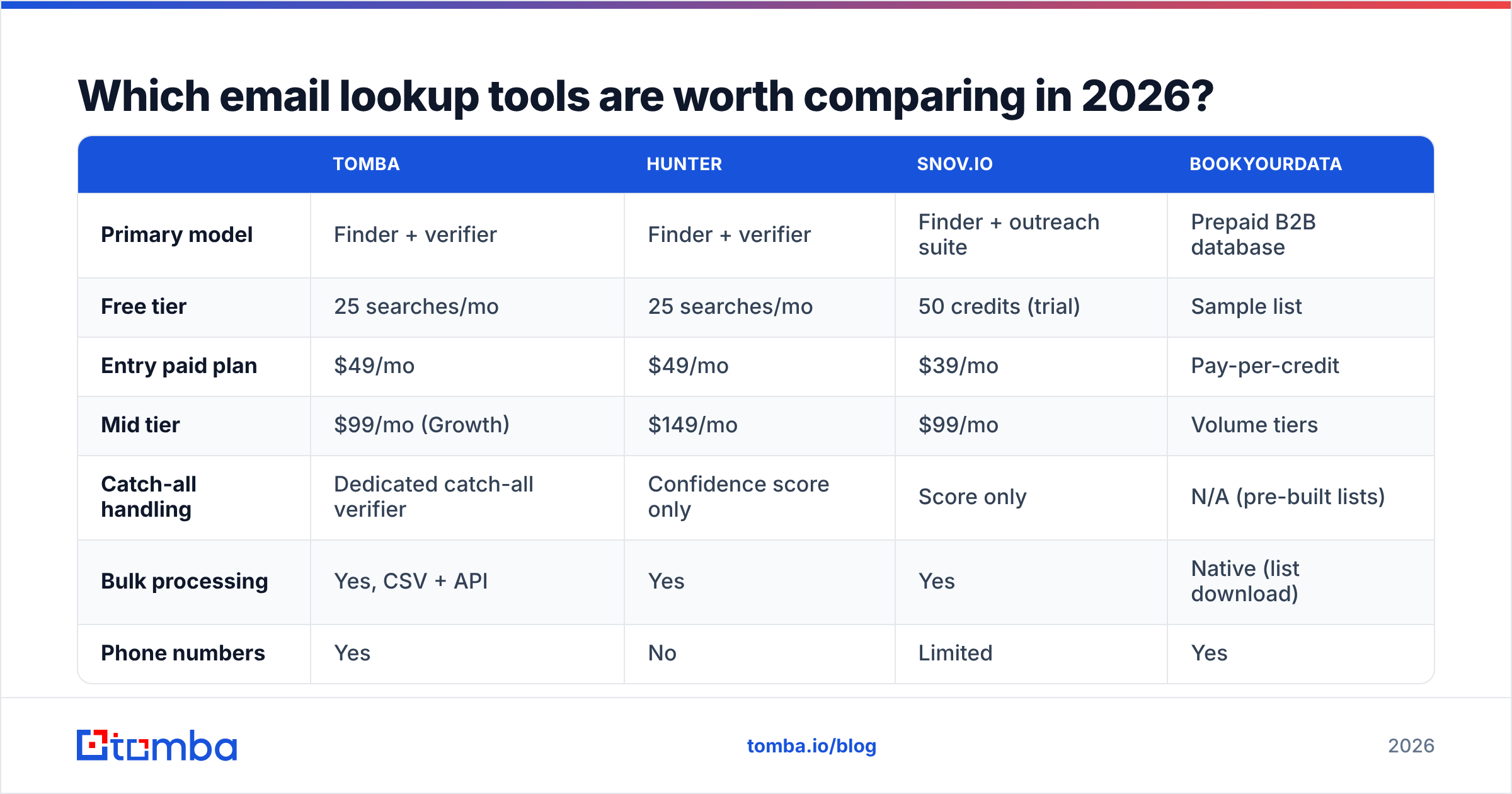Click the Tomba logo in the footer
This screenshot has height=794, width=1512.
click(x=157, y=745)
